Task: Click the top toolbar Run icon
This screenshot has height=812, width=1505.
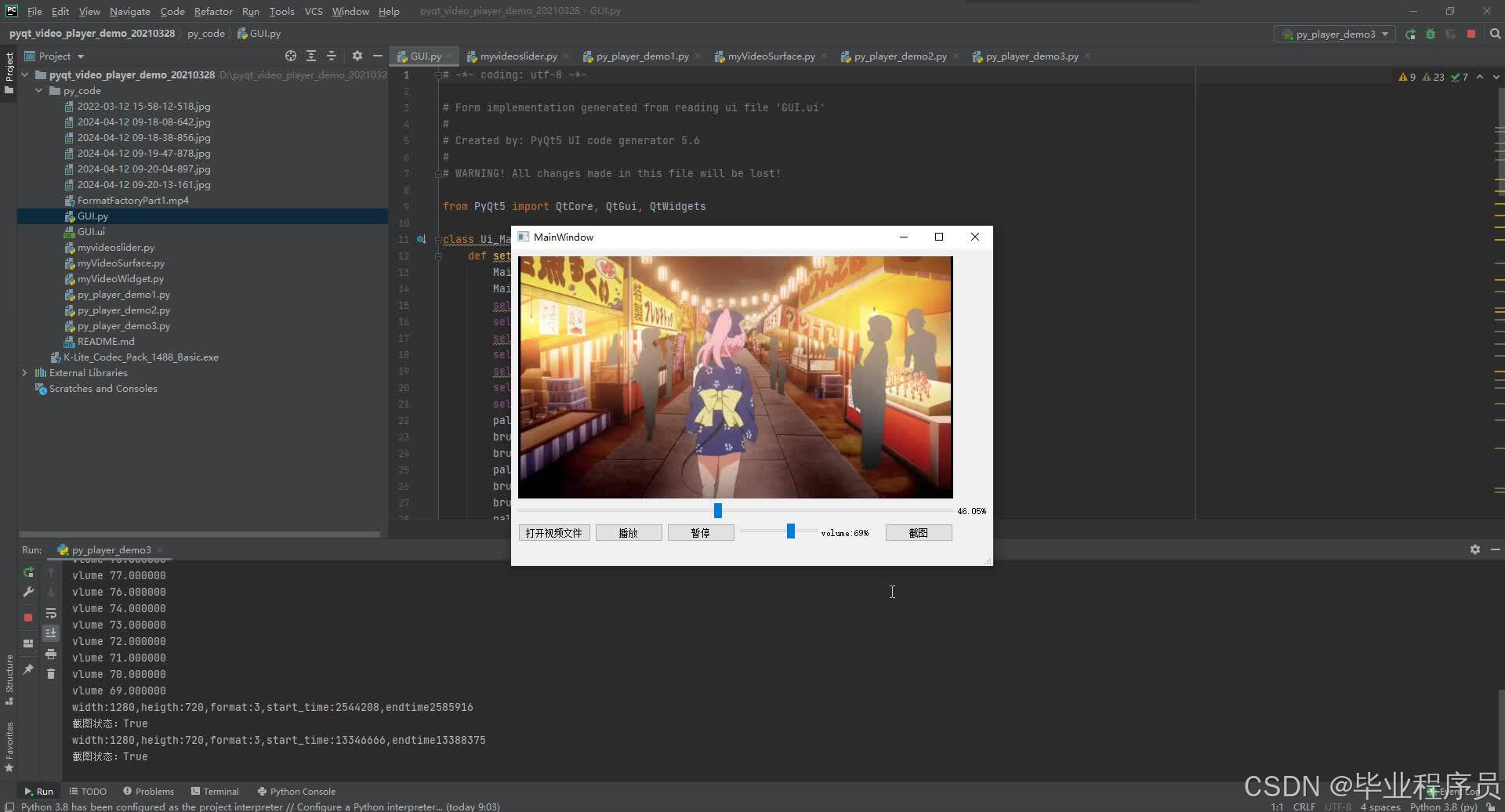Action: click(1410, 34)
